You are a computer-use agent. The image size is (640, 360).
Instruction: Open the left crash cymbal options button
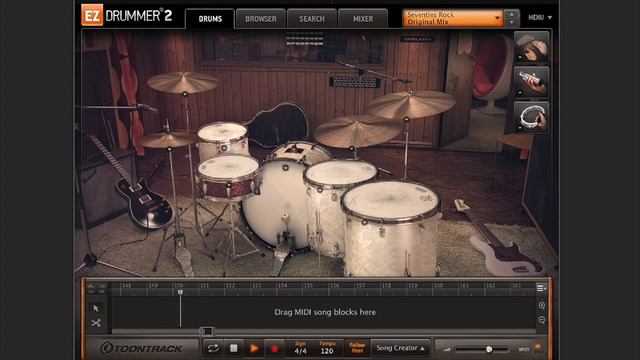pos(185,94)
